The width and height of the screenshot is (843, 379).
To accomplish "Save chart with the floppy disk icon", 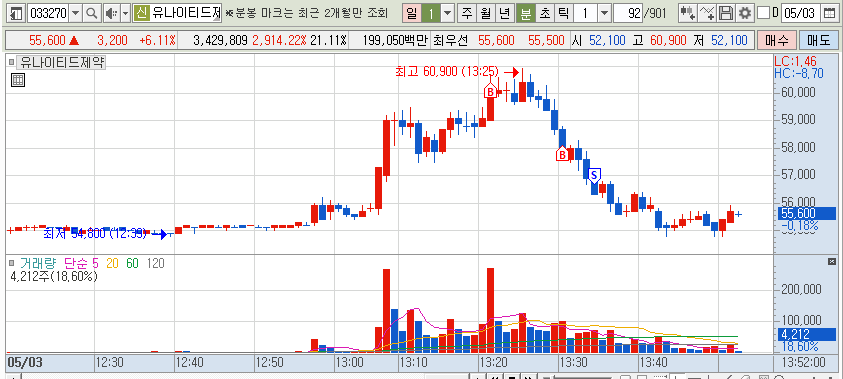I will pos(726,13).
